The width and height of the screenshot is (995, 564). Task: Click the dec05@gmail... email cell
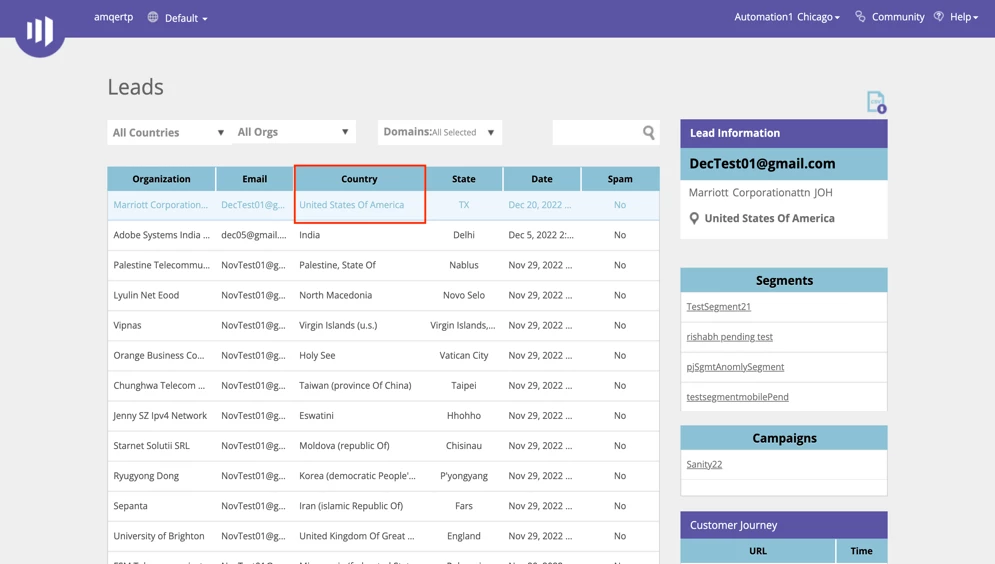point(254,235)
